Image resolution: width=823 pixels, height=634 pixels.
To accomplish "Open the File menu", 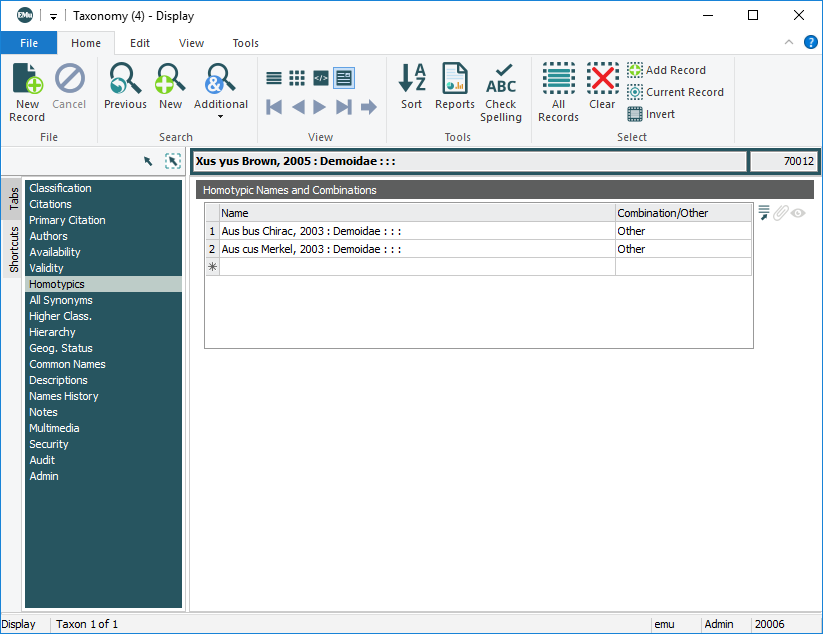I will tap(29, 43).
